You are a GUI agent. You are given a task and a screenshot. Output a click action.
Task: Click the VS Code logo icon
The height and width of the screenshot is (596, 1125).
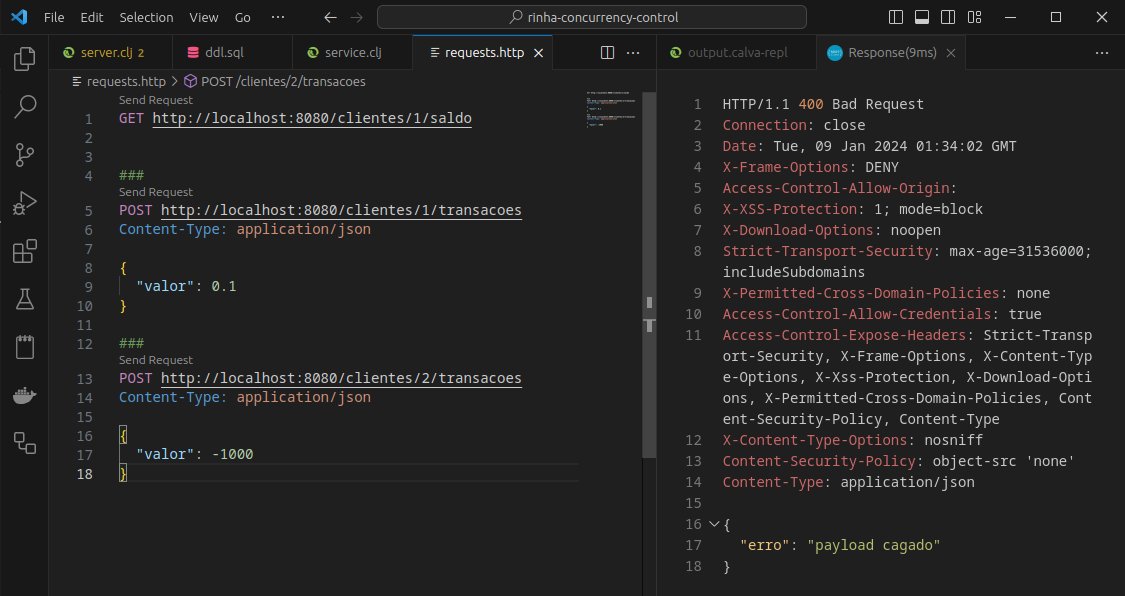(x=19, y=17)
